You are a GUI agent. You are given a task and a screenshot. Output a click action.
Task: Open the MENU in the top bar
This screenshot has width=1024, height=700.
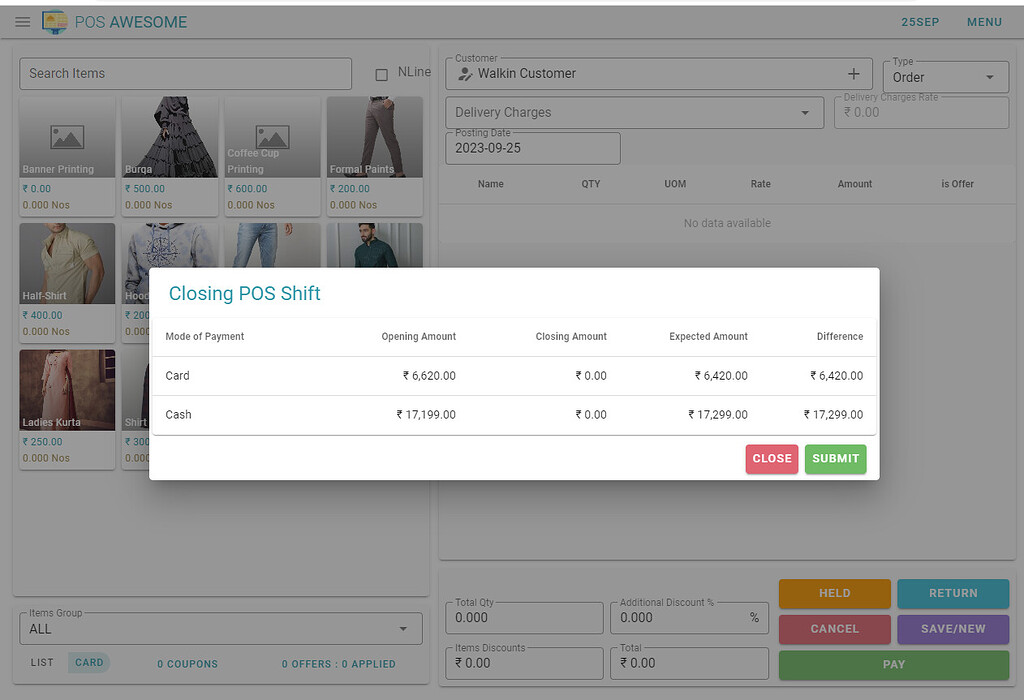(984, 21)
